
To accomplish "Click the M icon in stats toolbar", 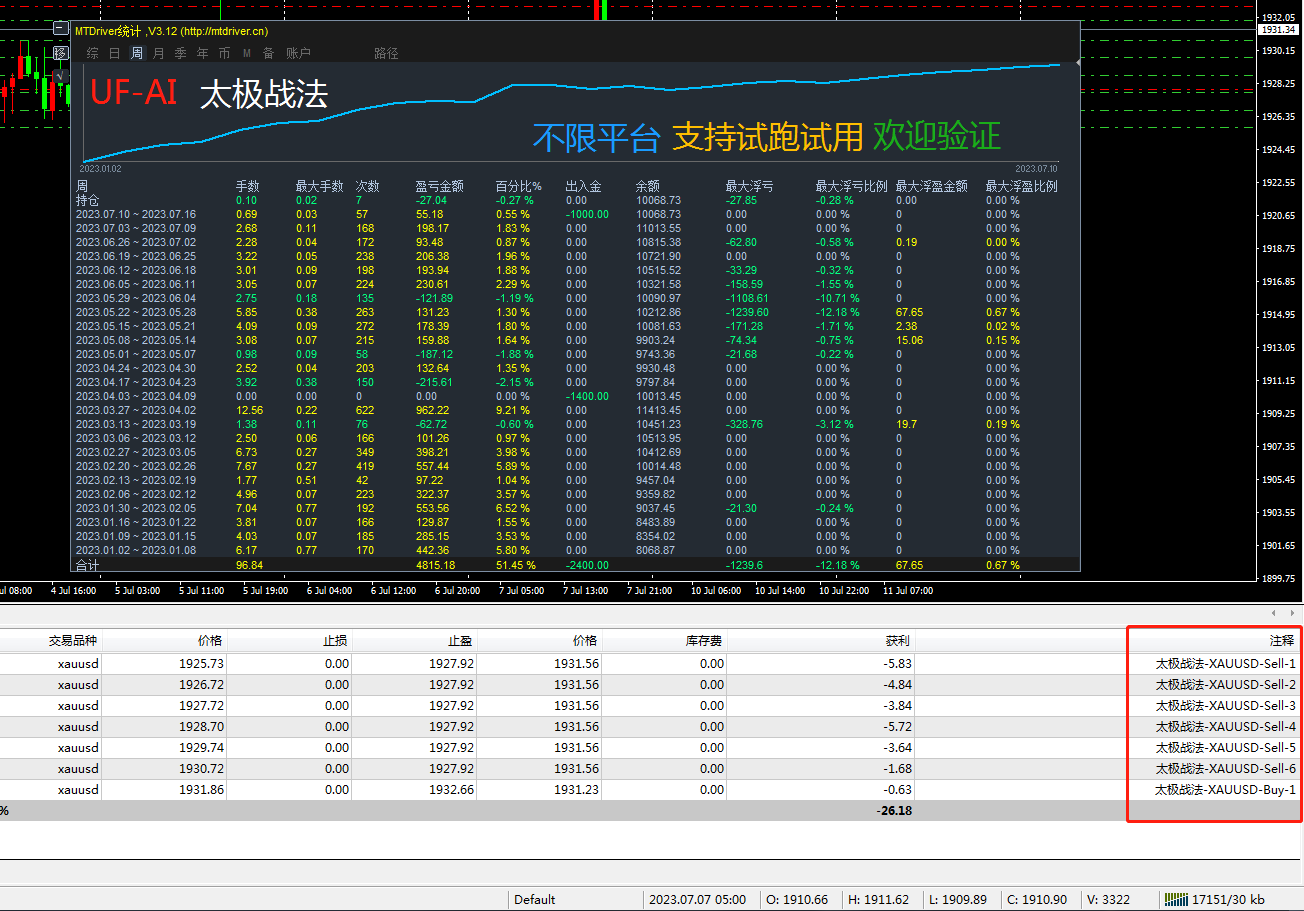I will coord(247,53).
